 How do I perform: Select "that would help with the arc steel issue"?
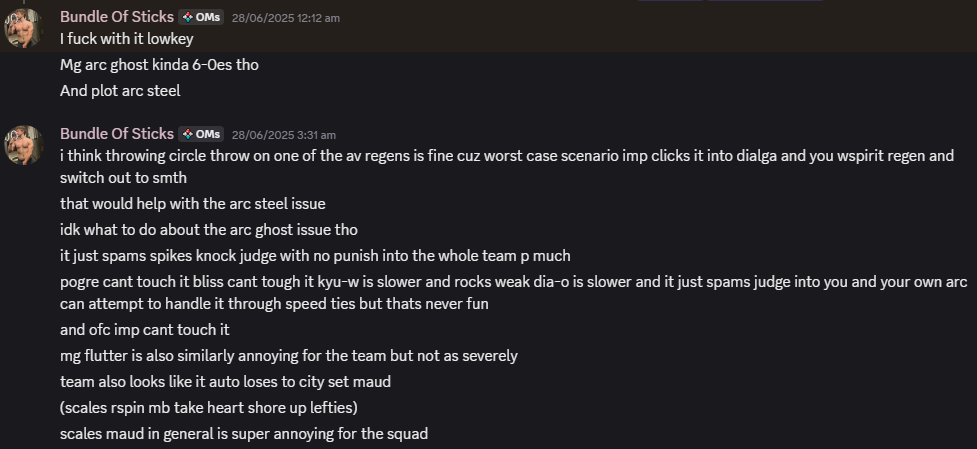(192, 204)
